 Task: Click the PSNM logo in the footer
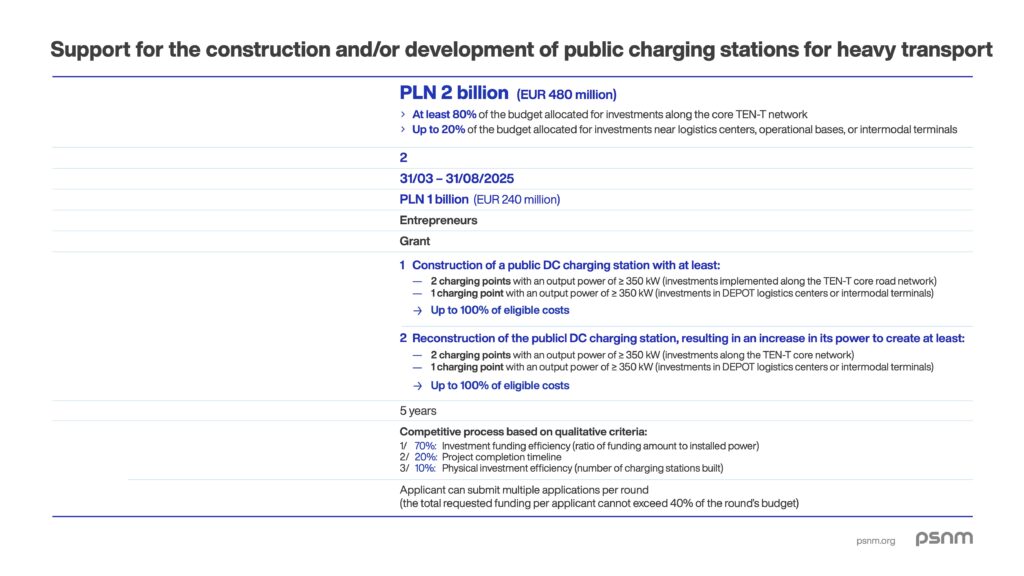click(944, 539)
